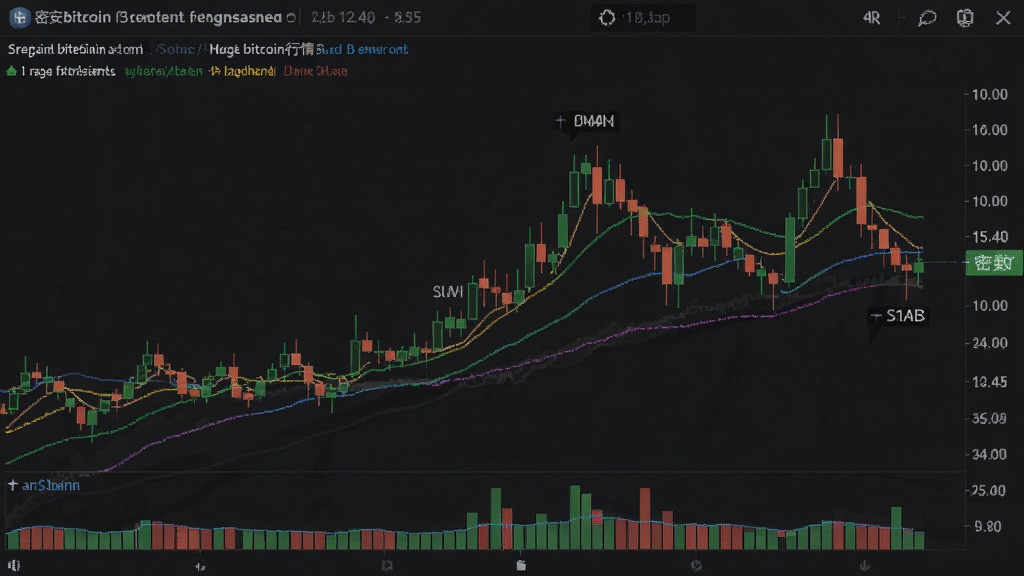1024x576 pixels.
Task: Click the book icon next to the close X
Action: coord(965,18)
